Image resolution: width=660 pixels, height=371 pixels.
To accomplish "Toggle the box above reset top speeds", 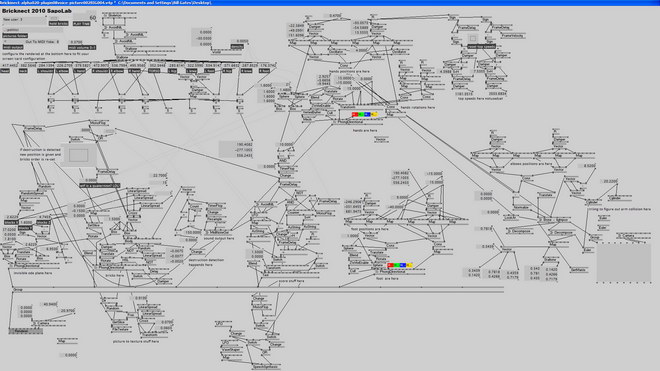I will click(x=473, y=38).
